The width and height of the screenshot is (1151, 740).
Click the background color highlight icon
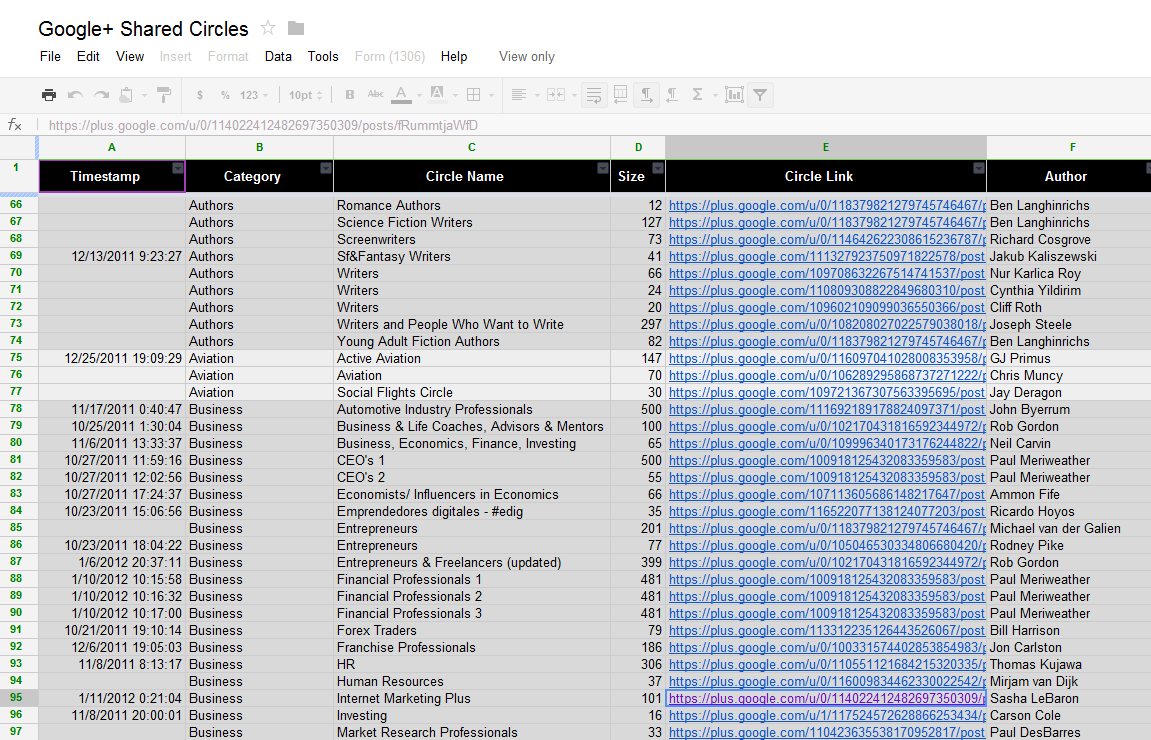click(x=437, y=94)
